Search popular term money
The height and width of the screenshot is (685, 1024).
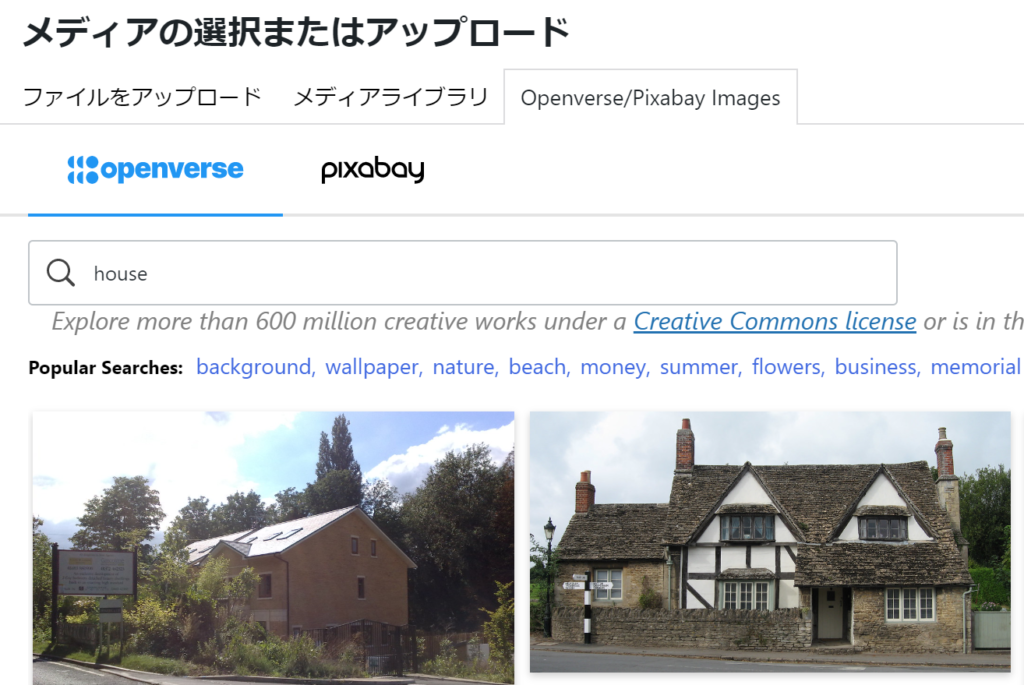point(613,367)
